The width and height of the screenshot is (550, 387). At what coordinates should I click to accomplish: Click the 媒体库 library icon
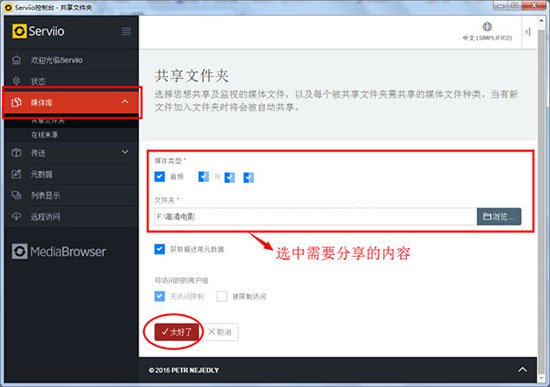16,102
